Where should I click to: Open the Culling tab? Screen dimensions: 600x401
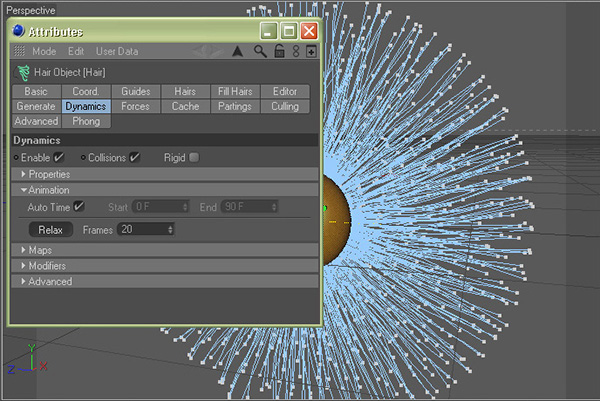(285, 106)
